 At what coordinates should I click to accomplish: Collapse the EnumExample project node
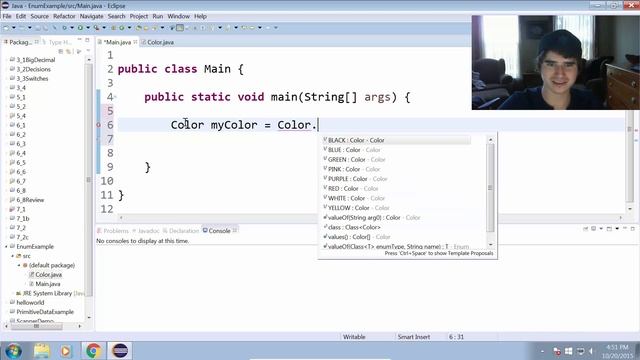click(6, 247)
